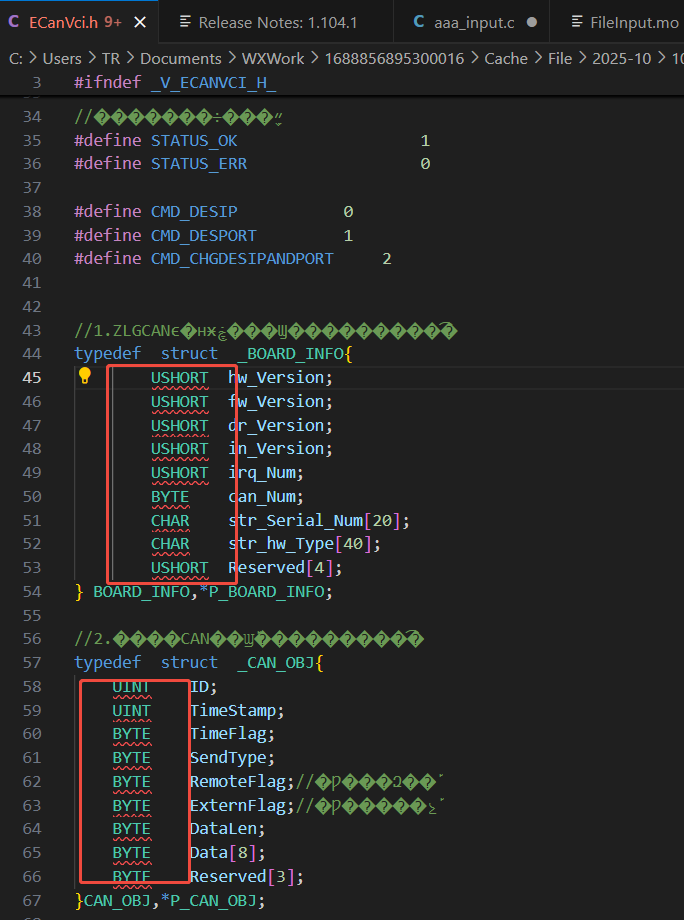This screenshot has height=920, width=684.
Task: Select the WXWork breadcrumb segment
Action: click(273, 59)
